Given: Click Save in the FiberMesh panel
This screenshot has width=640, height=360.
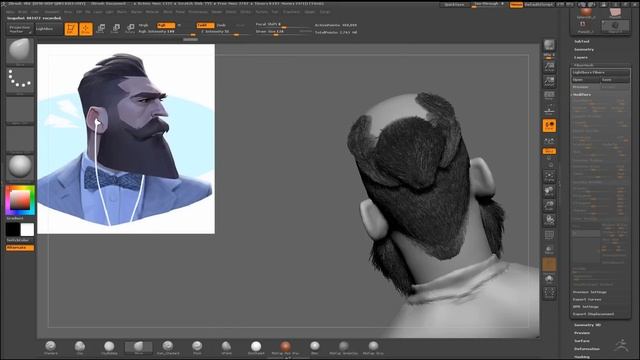Looking at the screenshot, I should 615,80.
